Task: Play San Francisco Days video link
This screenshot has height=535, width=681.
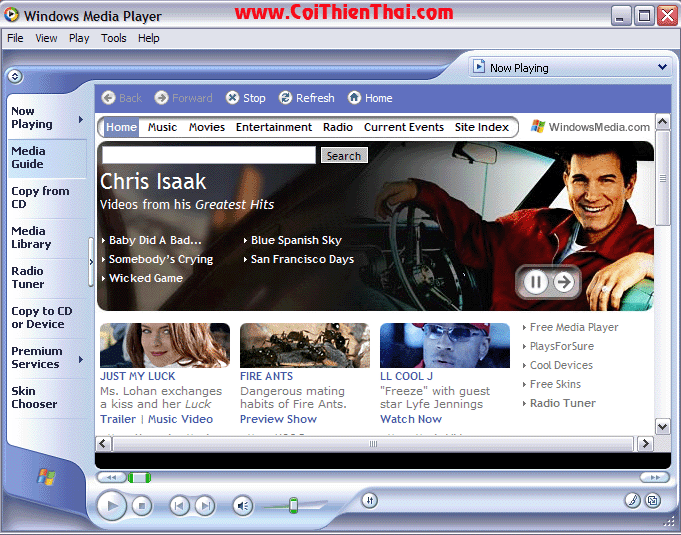Action: [302, 259]
